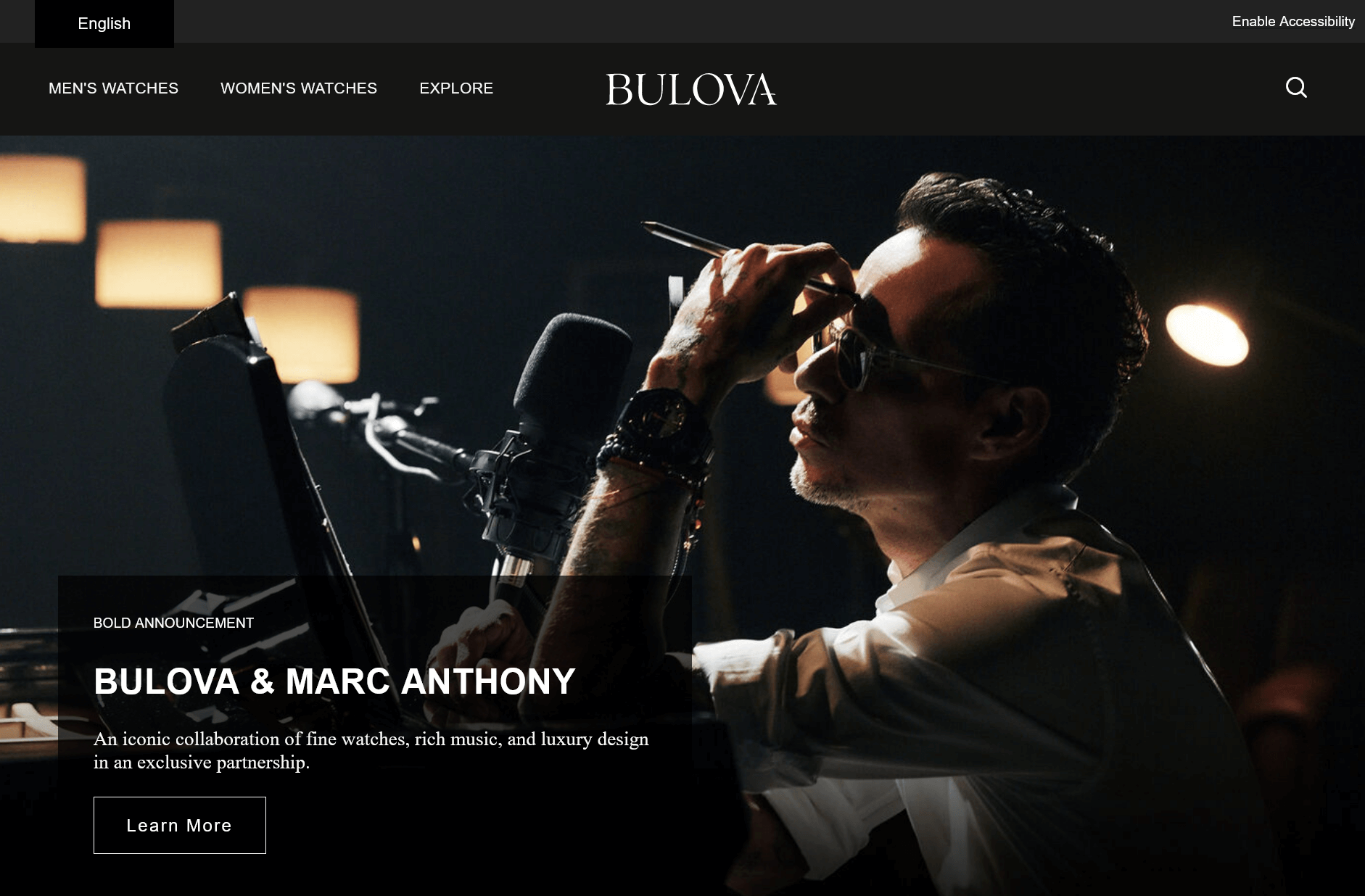Open the Women's Watches menu

coord(299,88)
